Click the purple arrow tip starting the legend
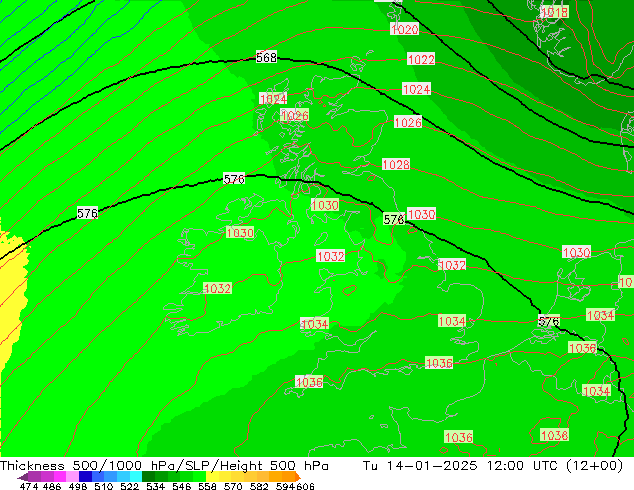This screenshot has width=634, height=490. pos(22,477)
